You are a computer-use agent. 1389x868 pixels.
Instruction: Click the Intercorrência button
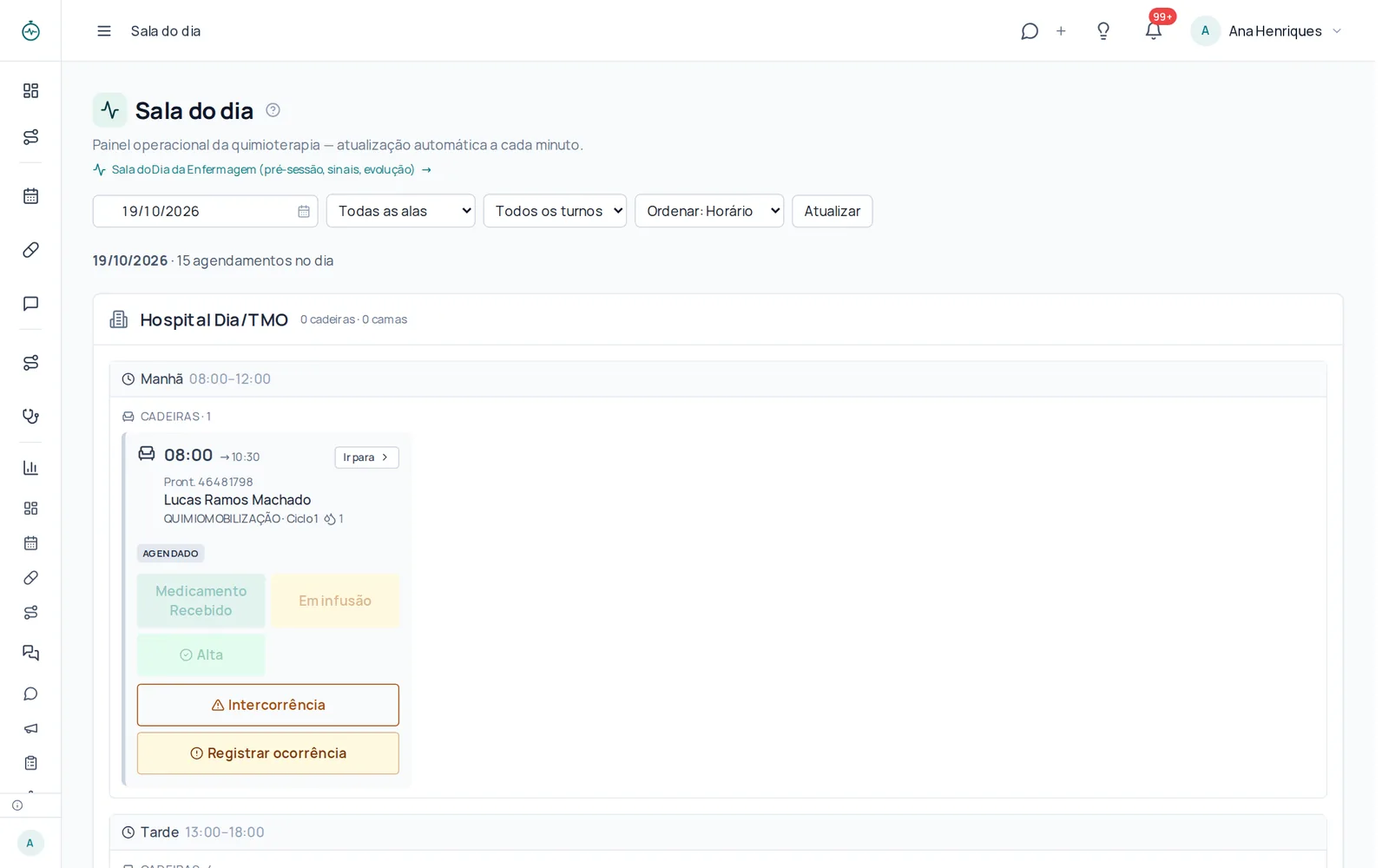pyautogui.click(x=268, y=705)
